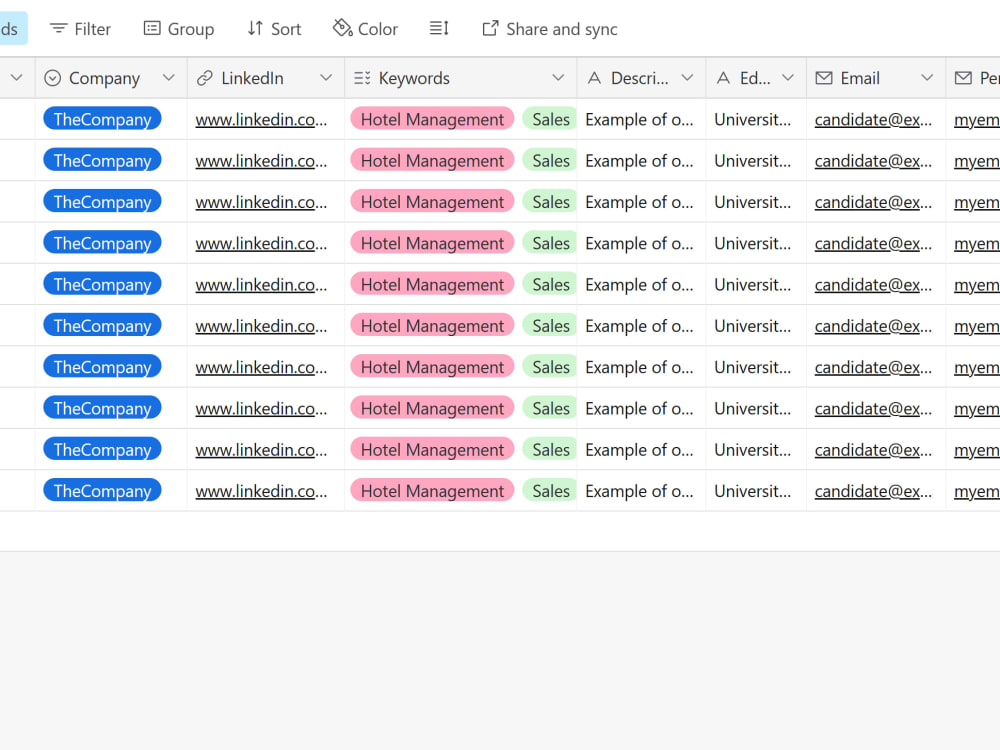
Task: Open the Sort options
Action: (x=273, y=29)
